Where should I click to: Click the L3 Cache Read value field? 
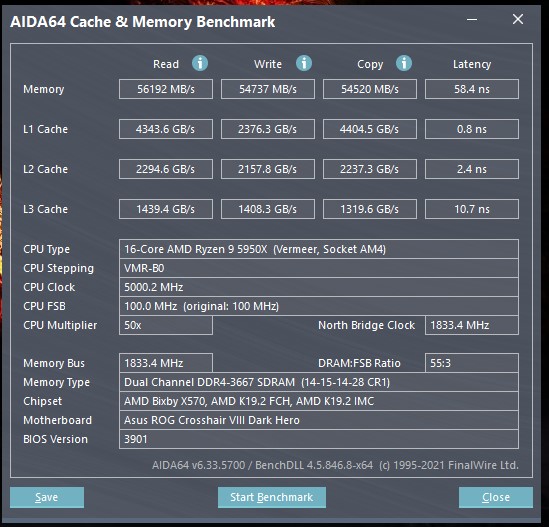[x=166, y=209]
